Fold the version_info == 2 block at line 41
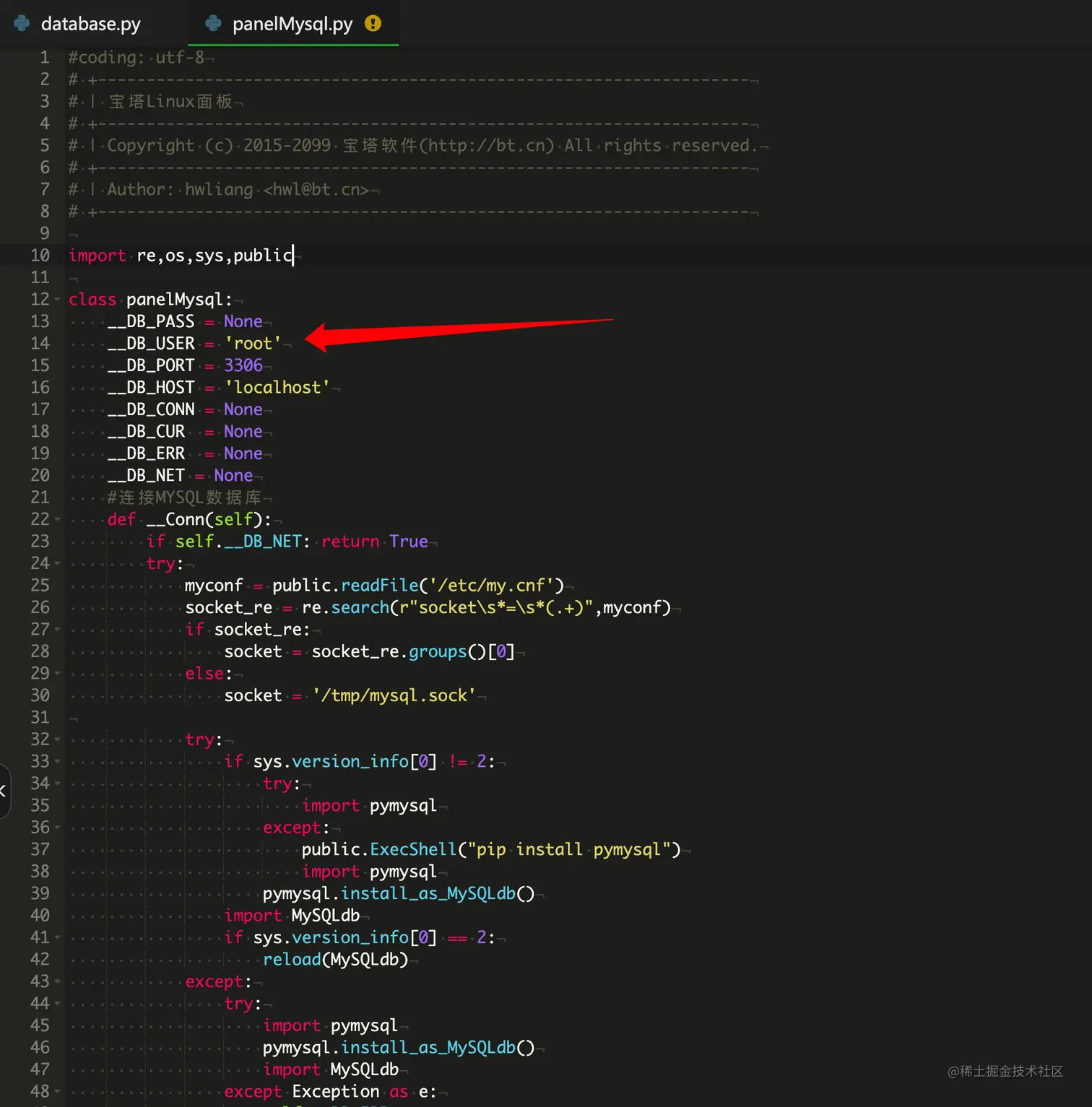Viewport: 1092px width, 1107px height. (x=57, y=937)
